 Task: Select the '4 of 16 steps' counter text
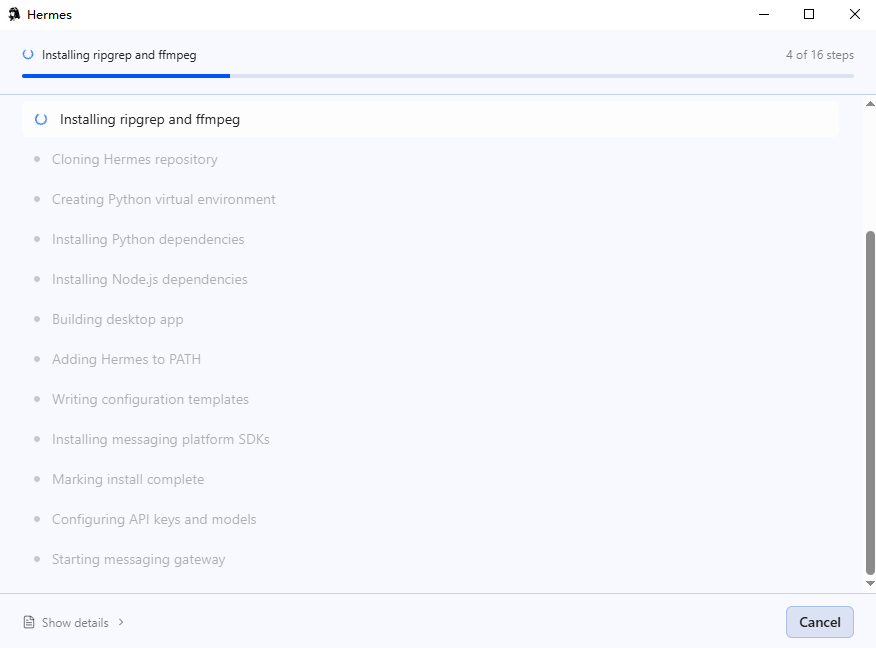[820, 55]
